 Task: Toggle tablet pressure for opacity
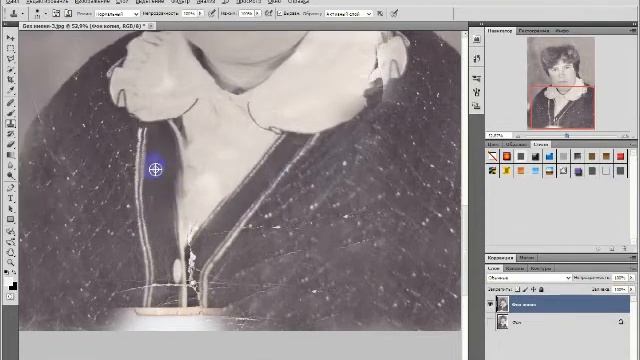coord(212,13)
